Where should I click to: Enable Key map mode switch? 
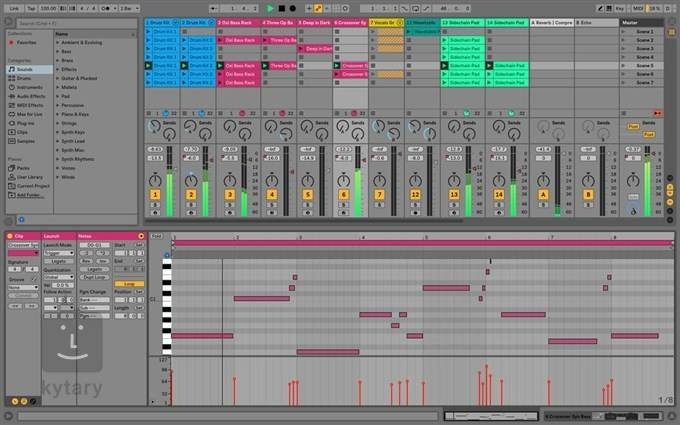619,8
